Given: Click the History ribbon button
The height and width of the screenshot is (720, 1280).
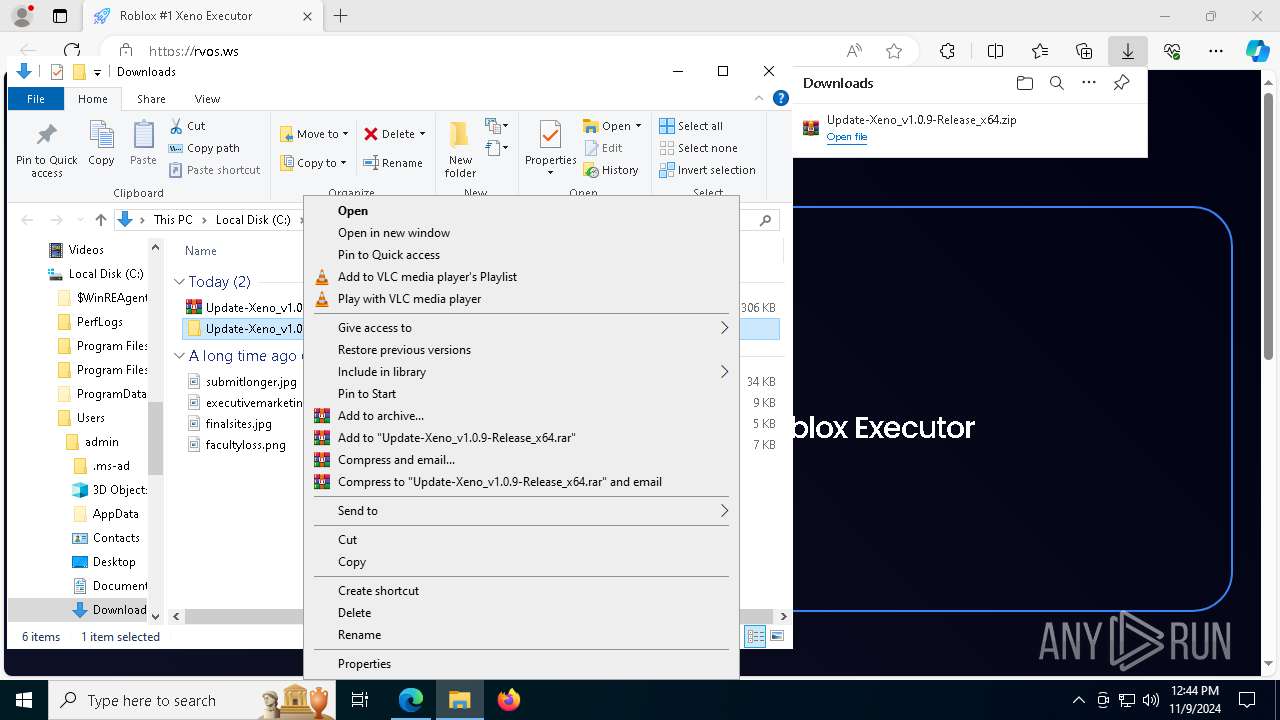Looking at the screenshot, I should pyautogui.click(x=611, y=170).
